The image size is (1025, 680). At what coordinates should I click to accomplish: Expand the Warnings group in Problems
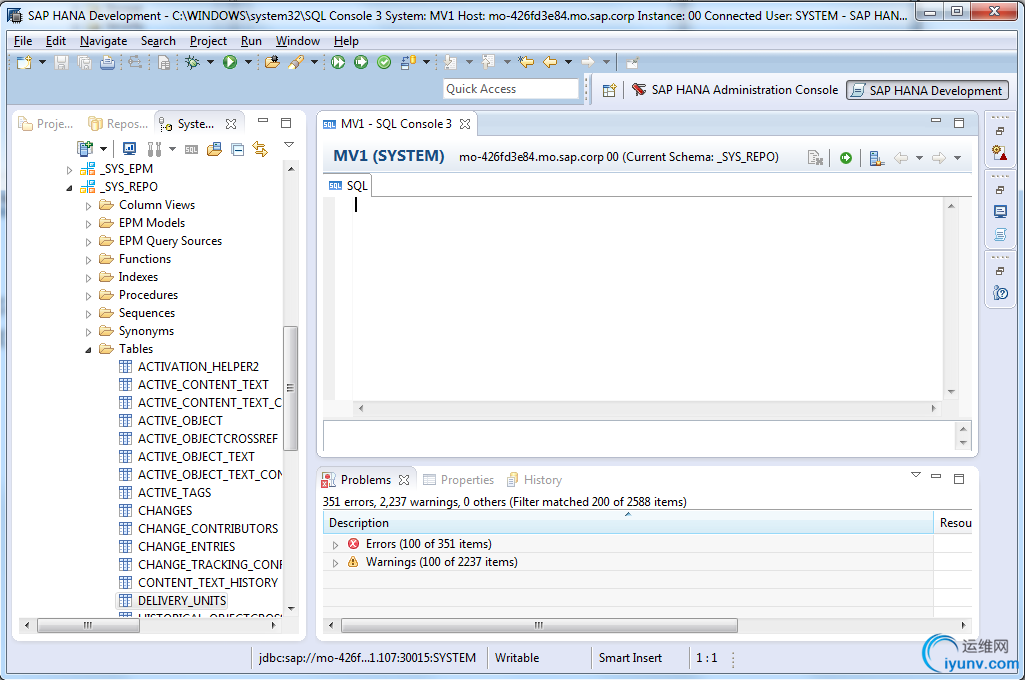point(335,563)
